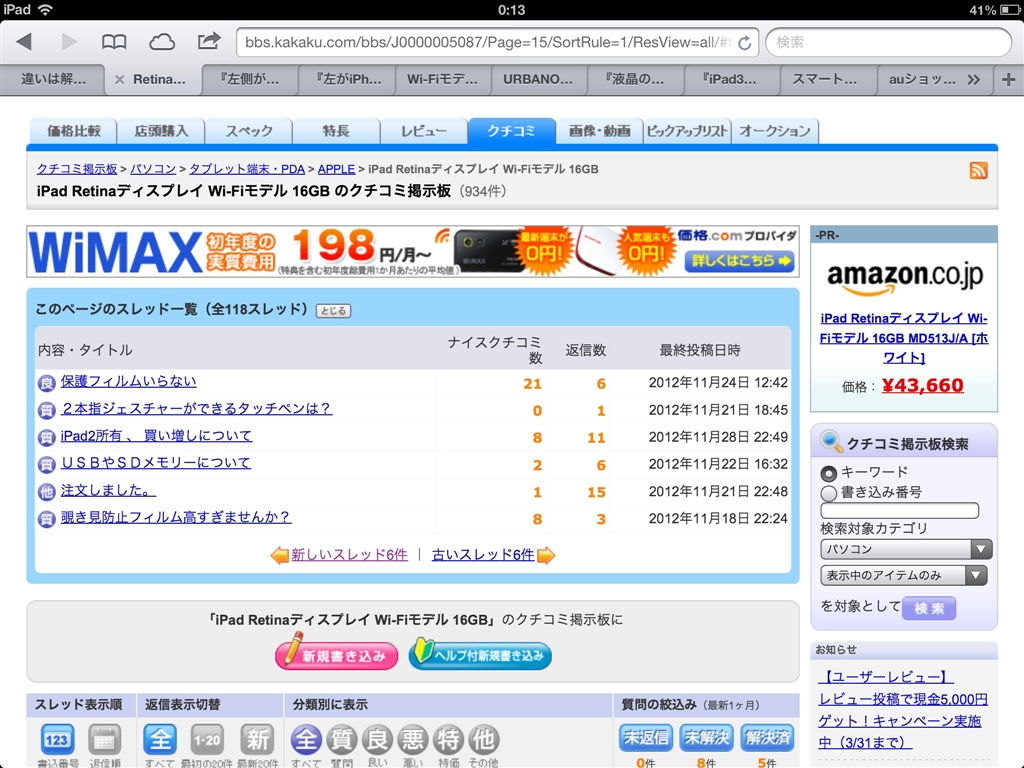Go to 新しいスレッド6件

click(x=349, y=555)
